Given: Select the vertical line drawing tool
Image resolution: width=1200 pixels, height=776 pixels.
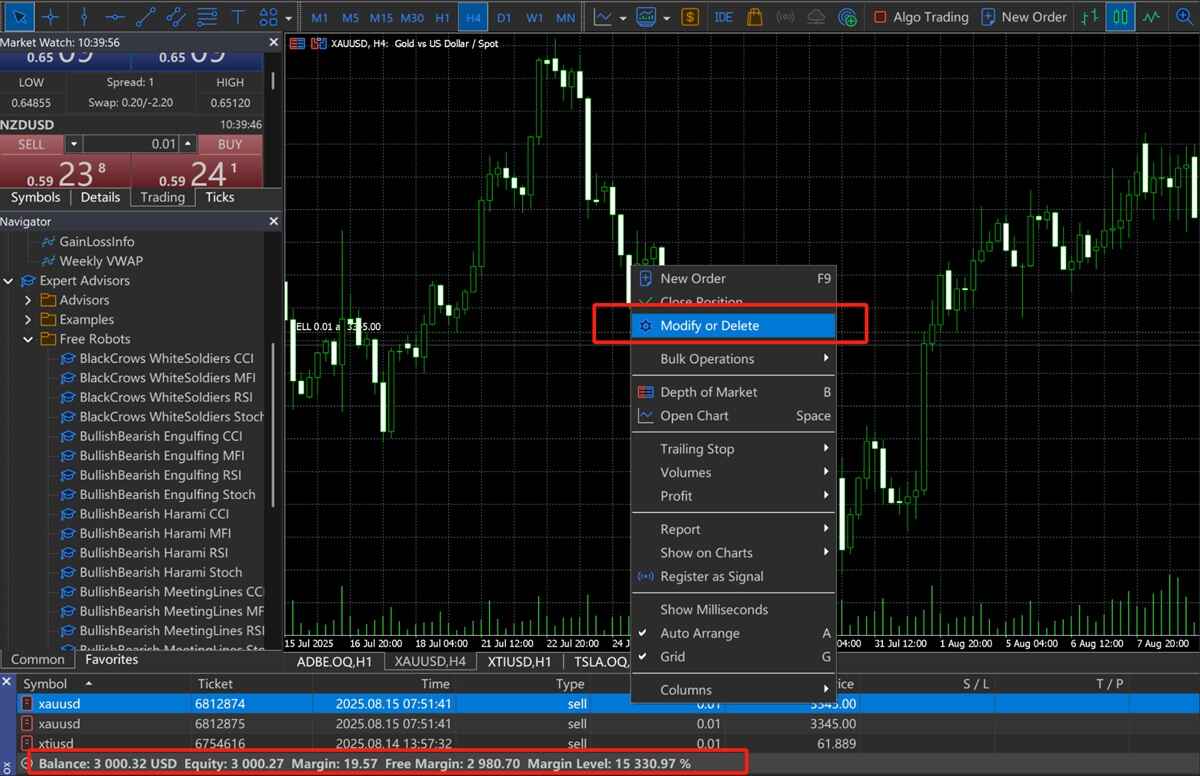Looking at the screenshot, I should [x=84, y=17].
